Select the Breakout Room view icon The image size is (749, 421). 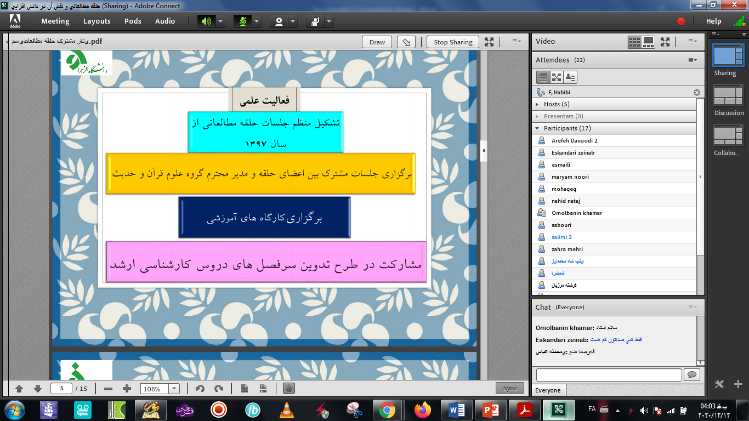coord(556,77)
